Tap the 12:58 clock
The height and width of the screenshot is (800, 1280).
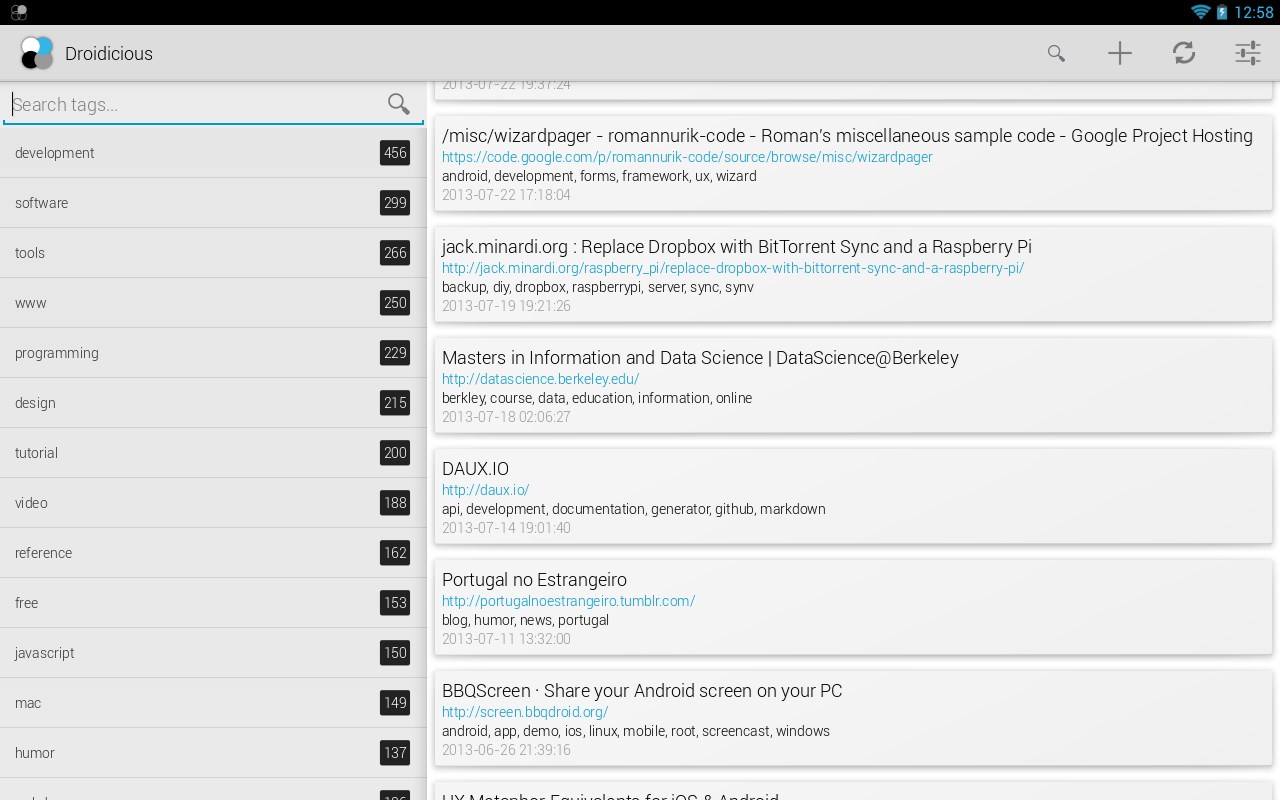point(1254,12)
